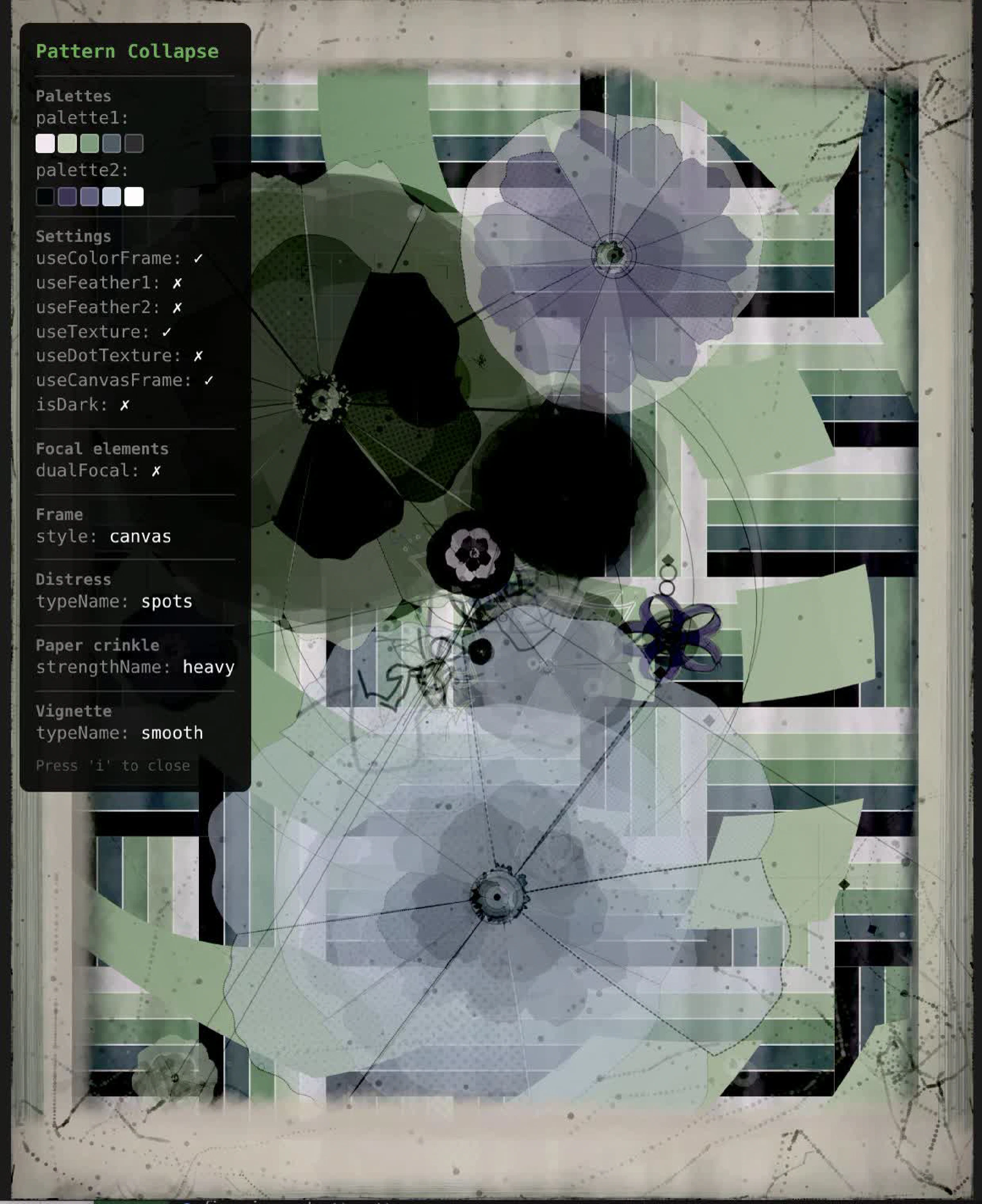Click the dark green poppy's center

tap(321, 399)
